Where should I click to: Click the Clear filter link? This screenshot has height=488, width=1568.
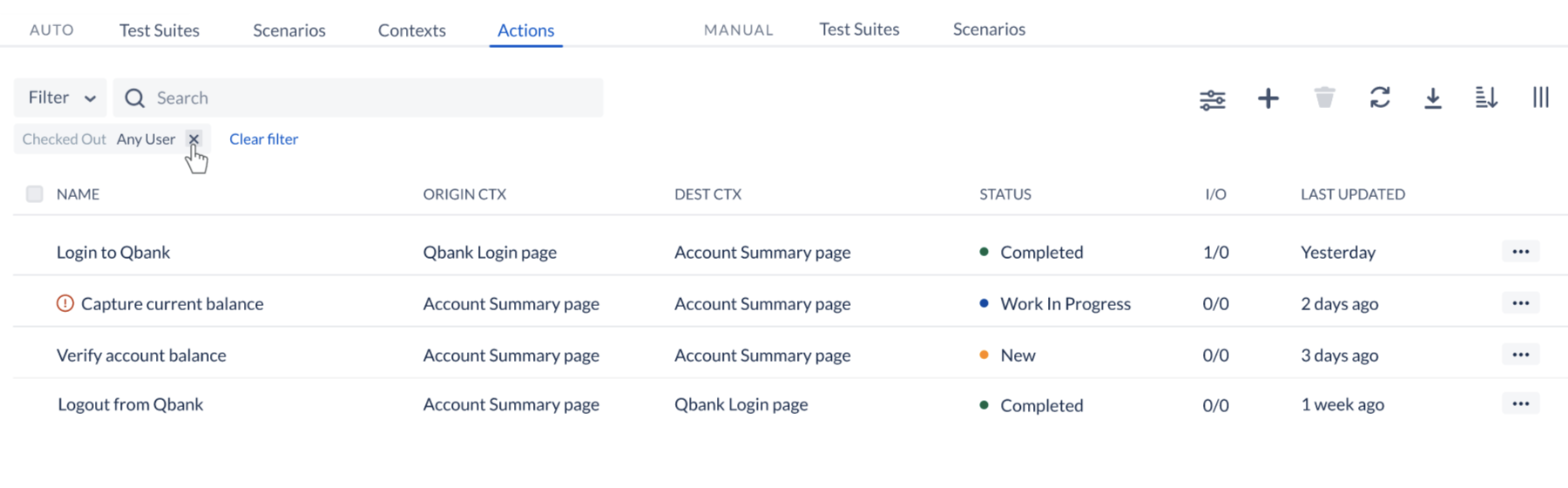(263, 139)
